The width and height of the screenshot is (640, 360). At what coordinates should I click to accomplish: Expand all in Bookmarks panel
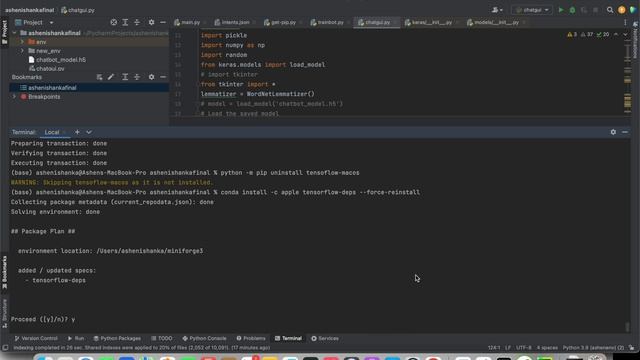tap(125, 77)
